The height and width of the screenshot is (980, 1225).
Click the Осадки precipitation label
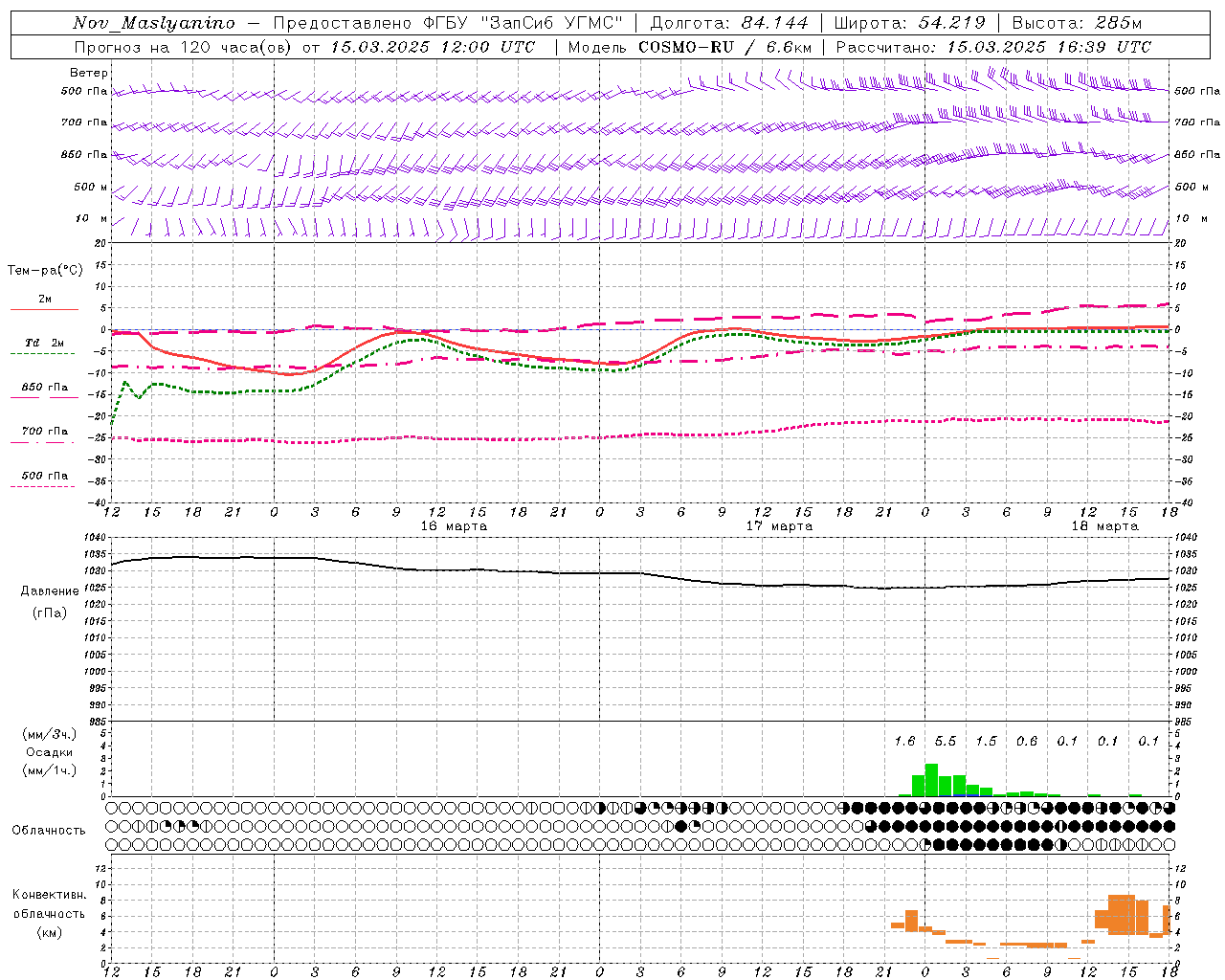[50, 752]
